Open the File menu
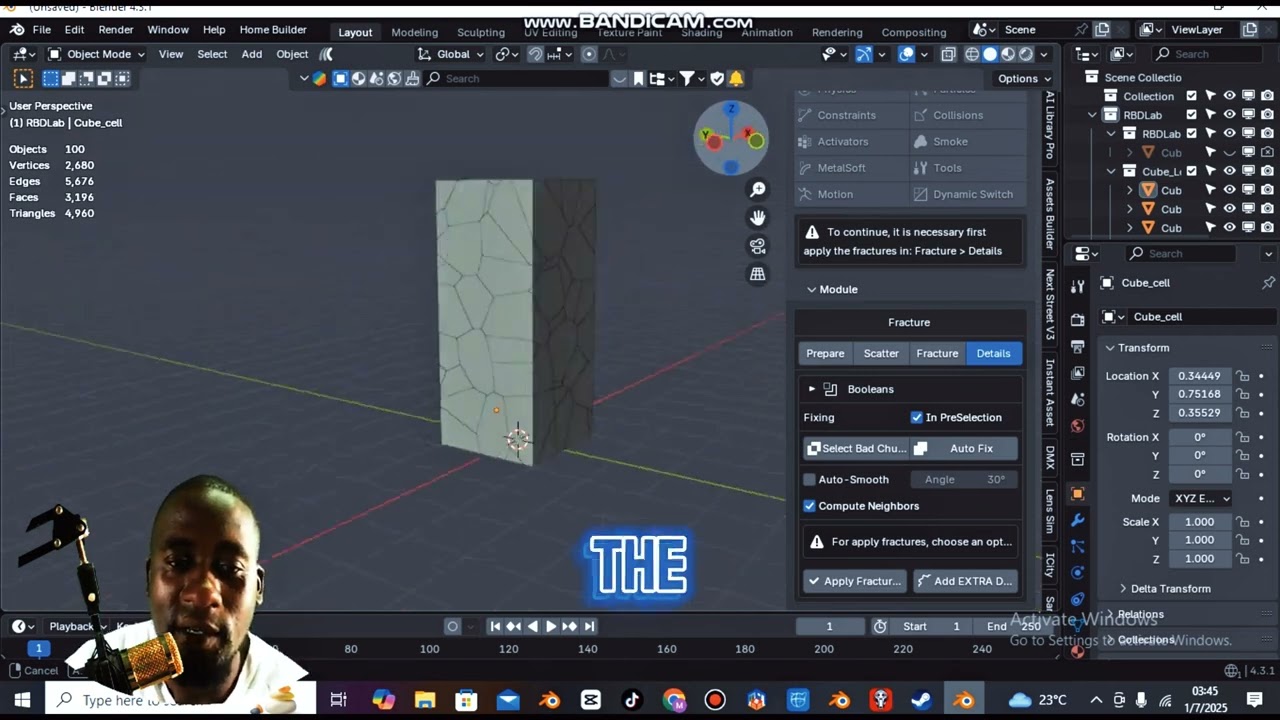 pyautogui.click(x=42, y=30)
